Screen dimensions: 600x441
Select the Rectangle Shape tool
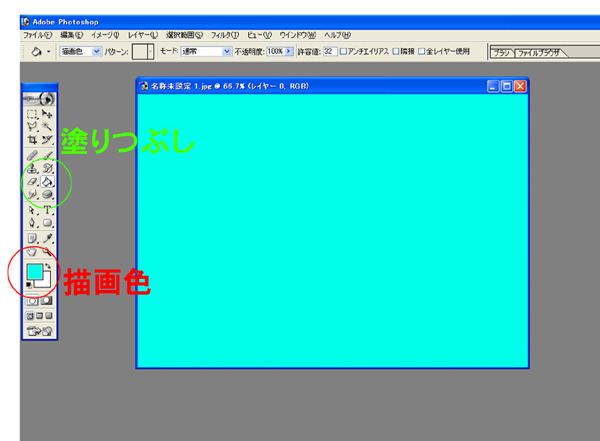pyautogui.click(x=47, y=223)
